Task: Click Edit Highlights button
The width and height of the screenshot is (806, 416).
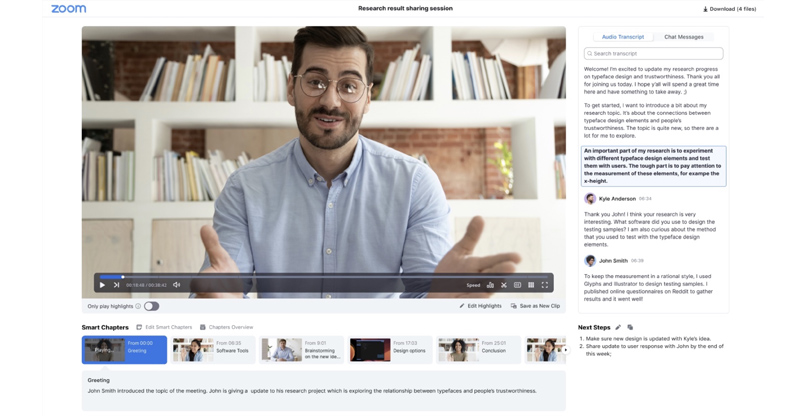Action: [481, 306]
